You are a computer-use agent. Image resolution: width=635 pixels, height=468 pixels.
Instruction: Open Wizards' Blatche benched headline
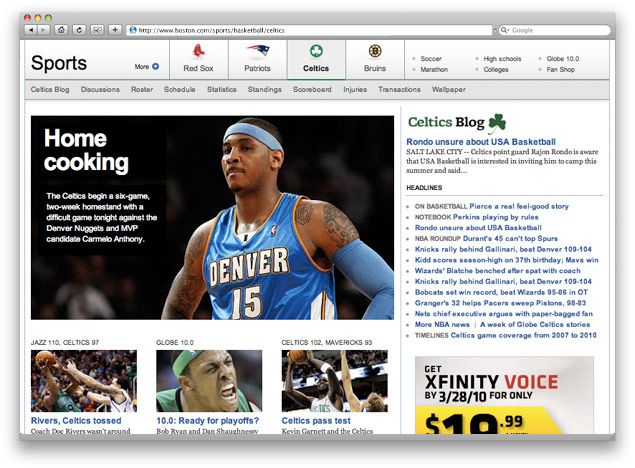498,271
